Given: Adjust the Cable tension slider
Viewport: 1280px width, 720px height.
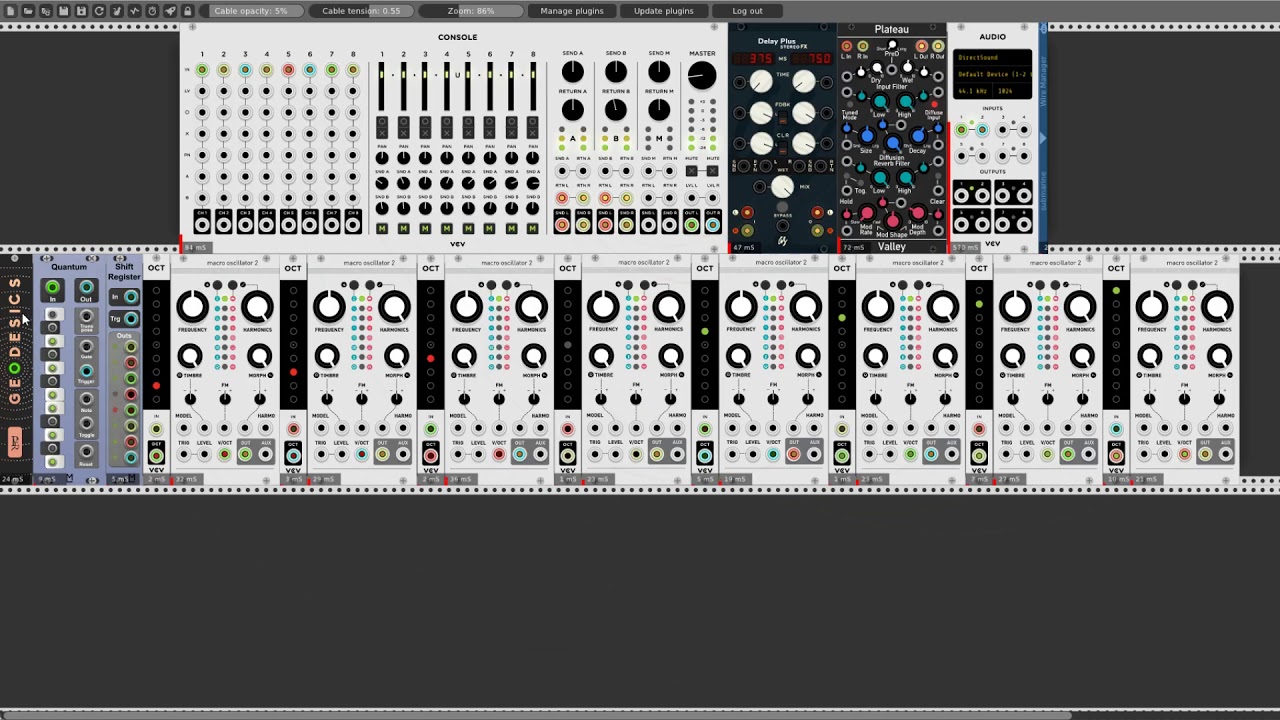Looking at the screenshot, I should point(361,11).
